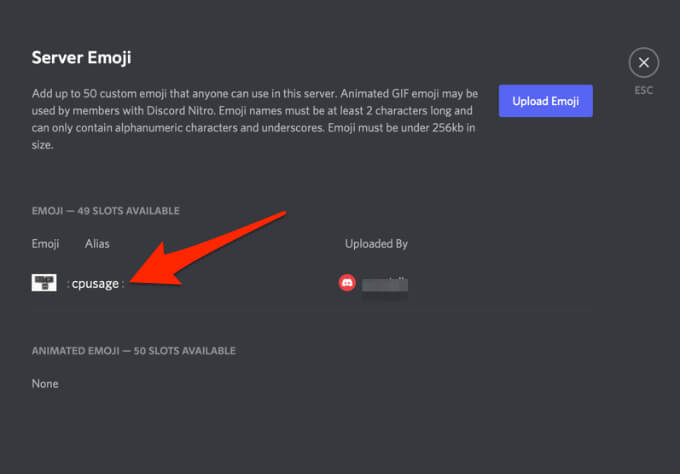Screen dimensions: 680x474
Task: Click the uploader's red Discord avatar
Action: (347, 284)
